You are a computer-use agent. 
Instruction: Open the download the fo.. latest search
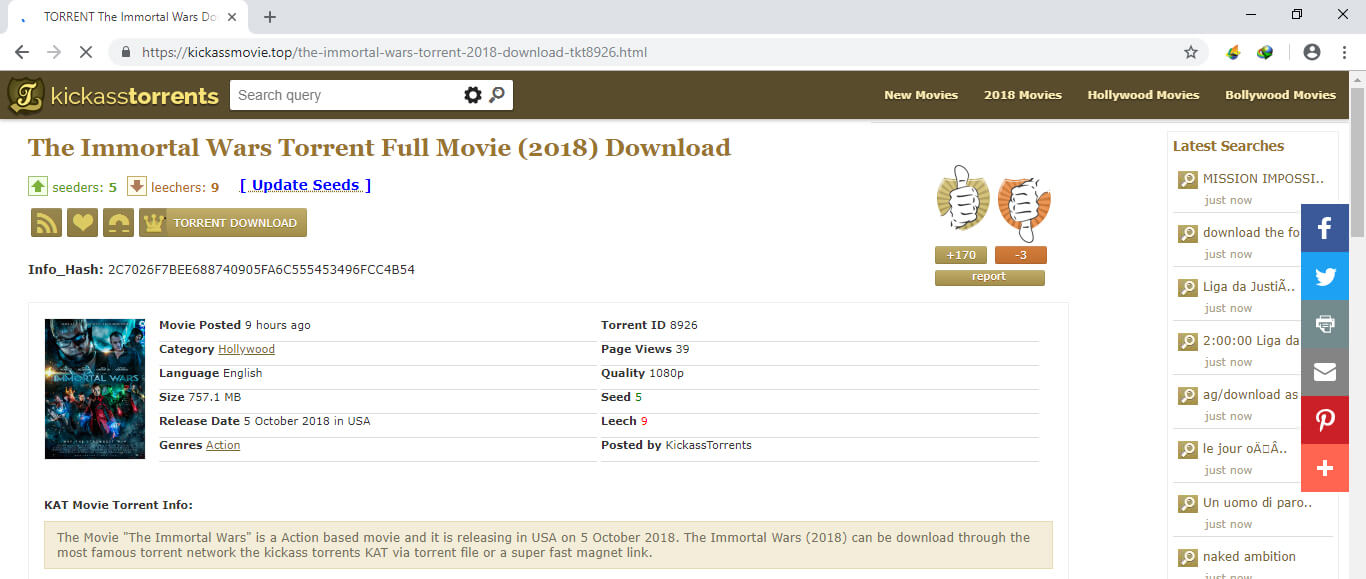coord(1251,232)
